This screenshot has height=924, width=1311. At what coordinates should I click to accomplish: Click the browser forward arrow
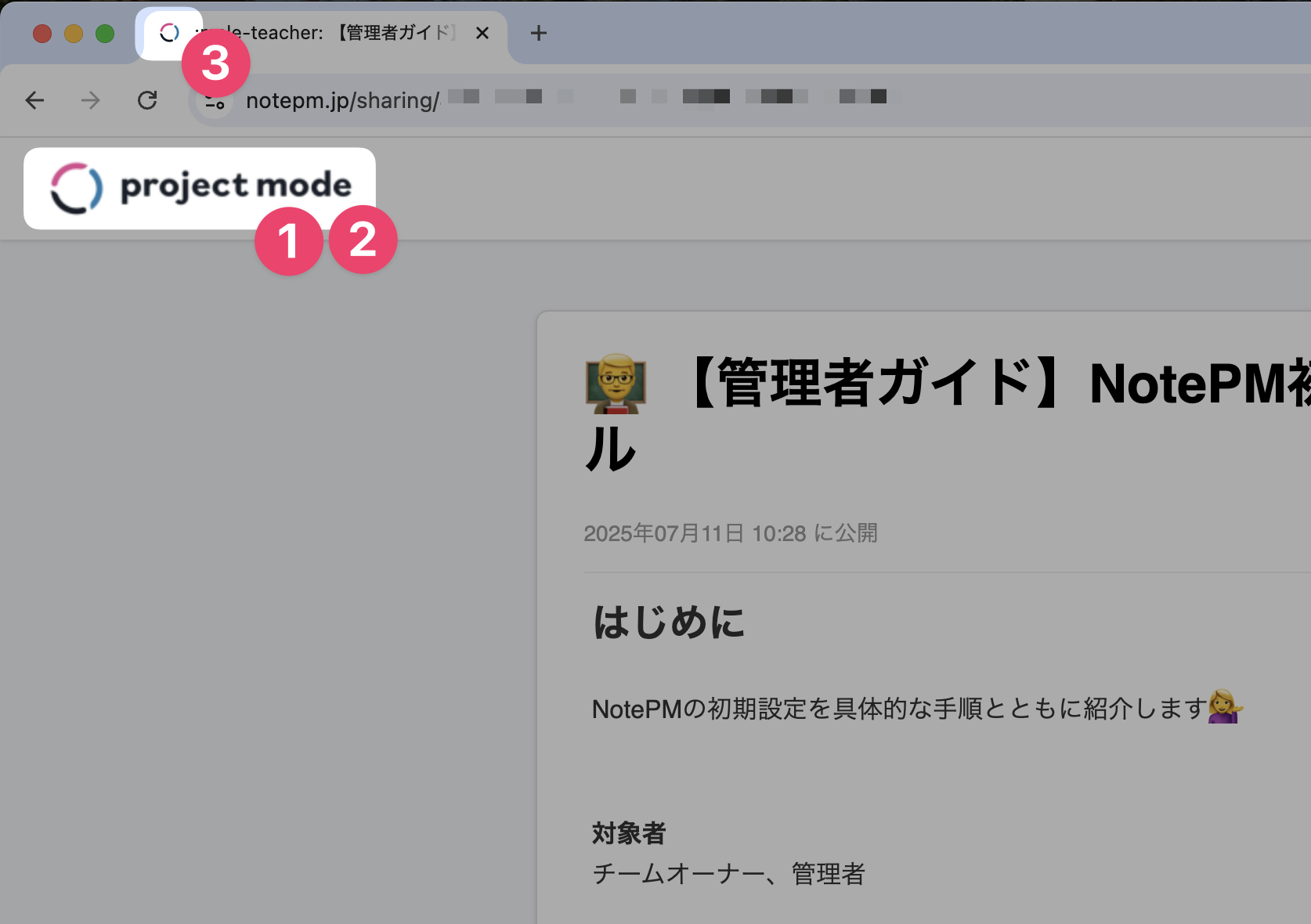point(90,100)
